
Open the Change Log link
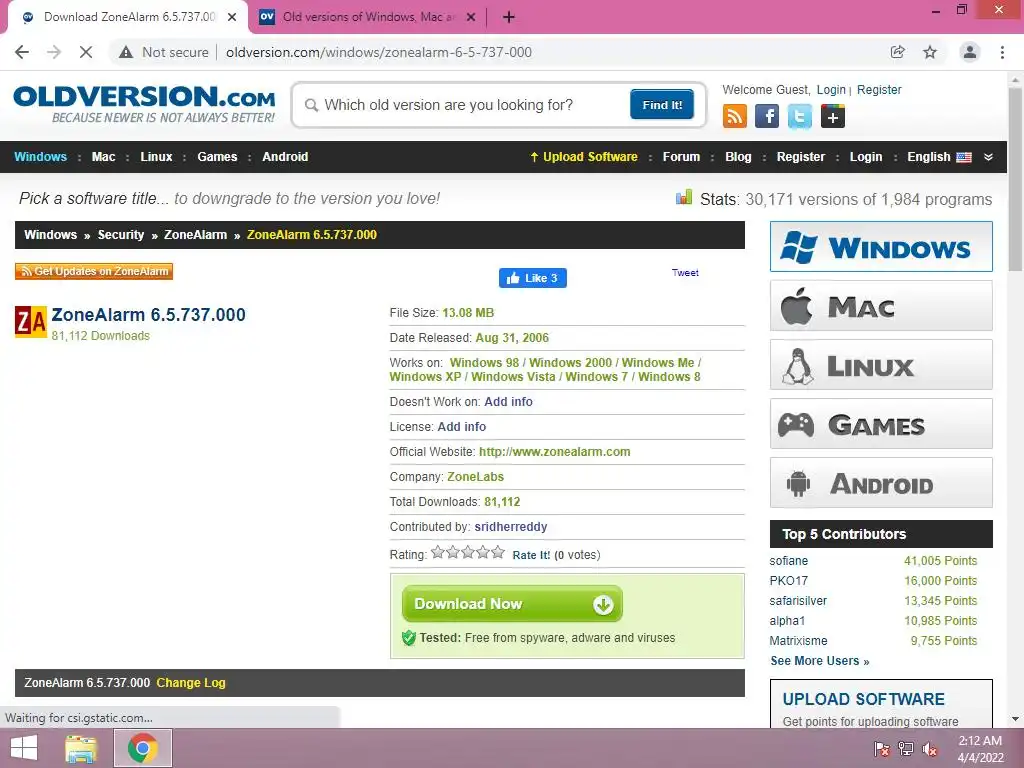191,683
